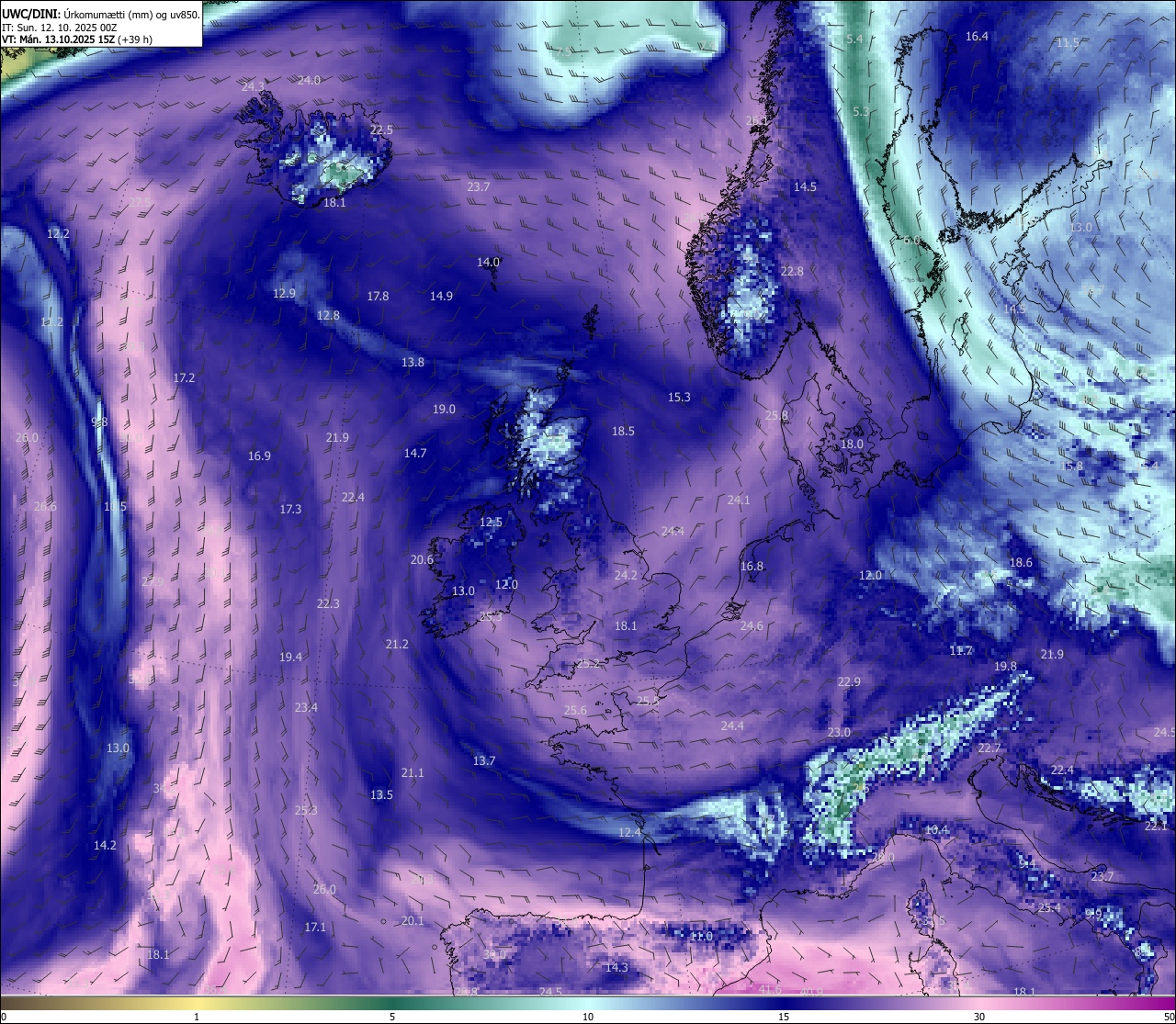This screenshot has width=1176, height=1024.
Task: Click the 21.2 value southwest of Ireland
Action: coord(397,644)
